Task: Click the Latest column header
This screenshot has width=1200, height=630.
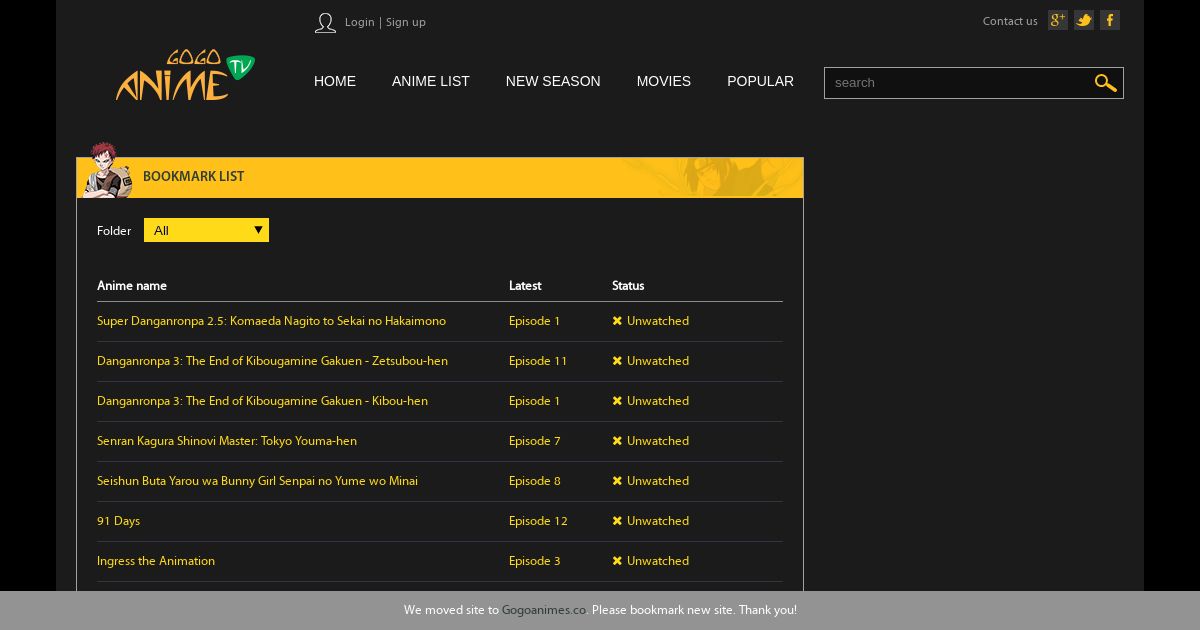Action: [525, 286]
